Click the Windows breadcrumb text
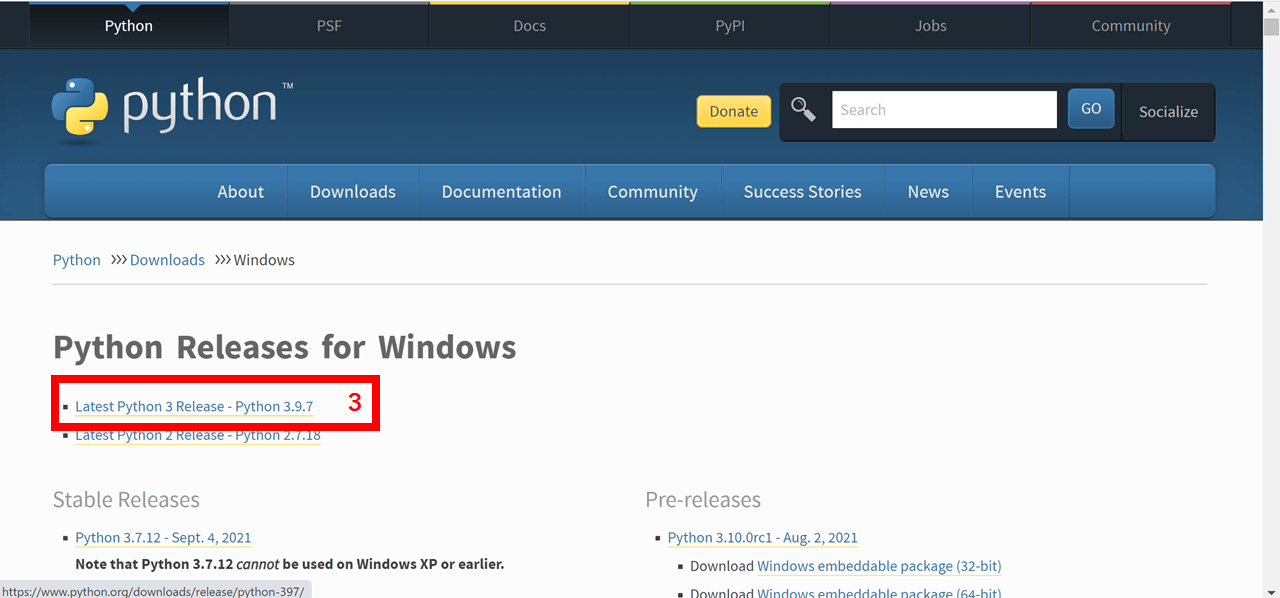The width and height of the screenshot is (1280, 598). click(264, 260)
